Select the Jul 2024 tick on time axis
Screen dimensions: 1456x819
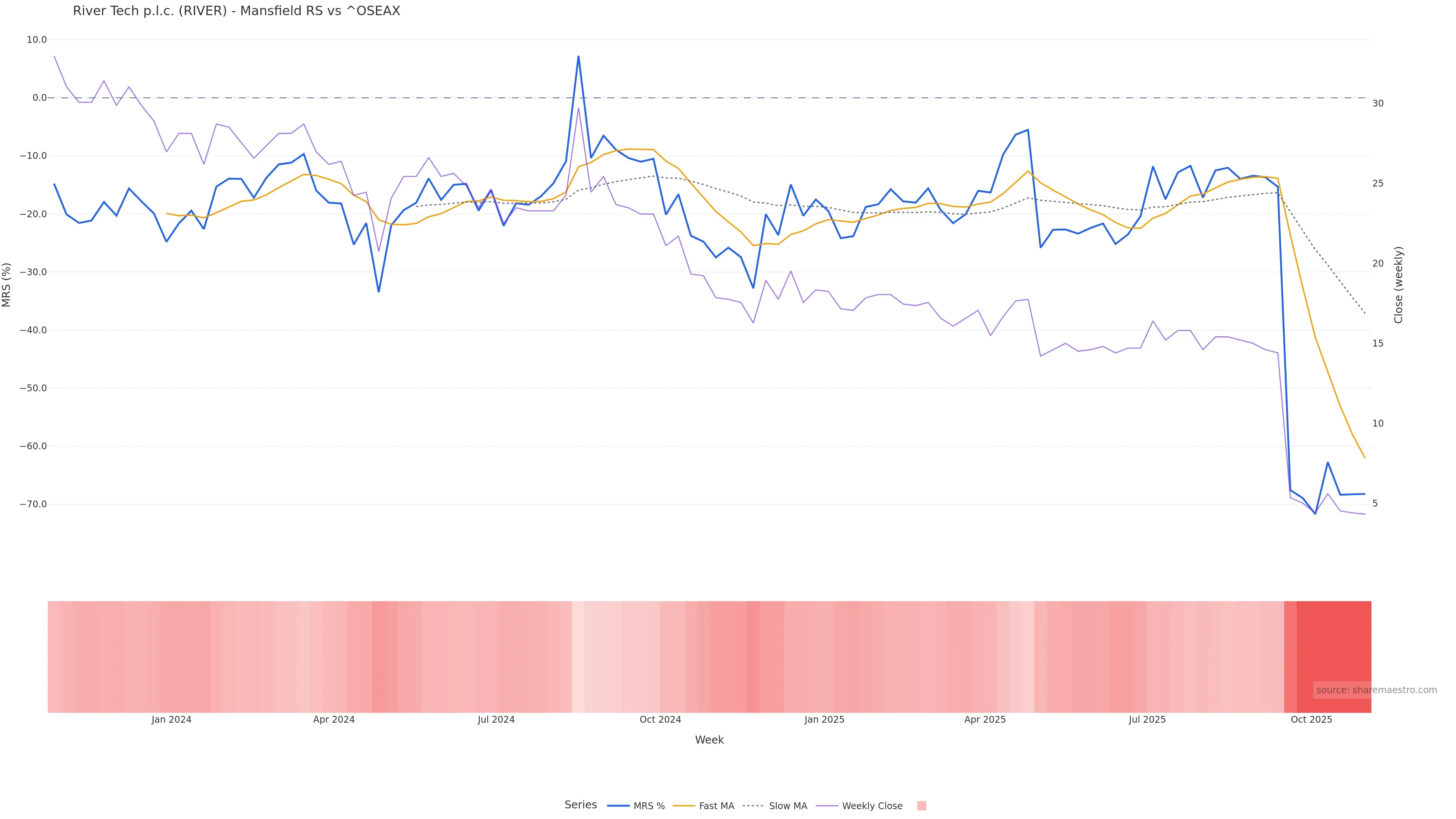tap(496, 720)
